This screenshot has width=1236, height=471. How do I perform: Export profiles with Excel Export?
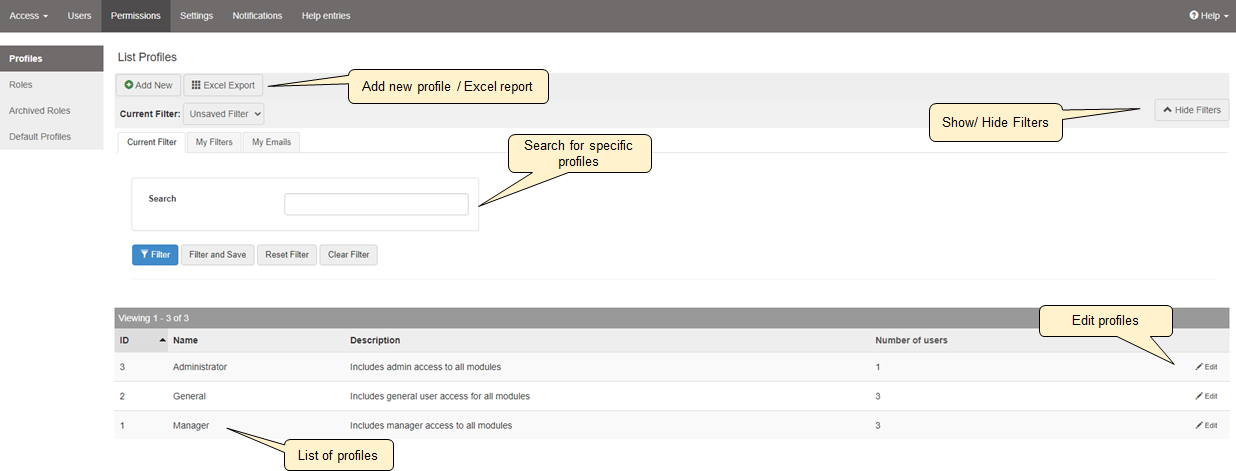[x=224, y=85]
